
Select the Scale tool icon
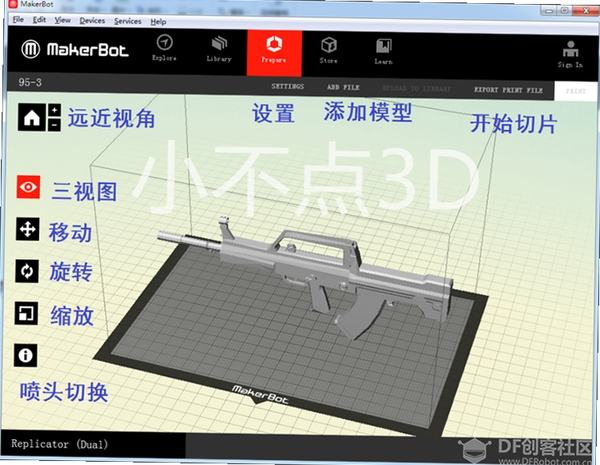(26, 313)
